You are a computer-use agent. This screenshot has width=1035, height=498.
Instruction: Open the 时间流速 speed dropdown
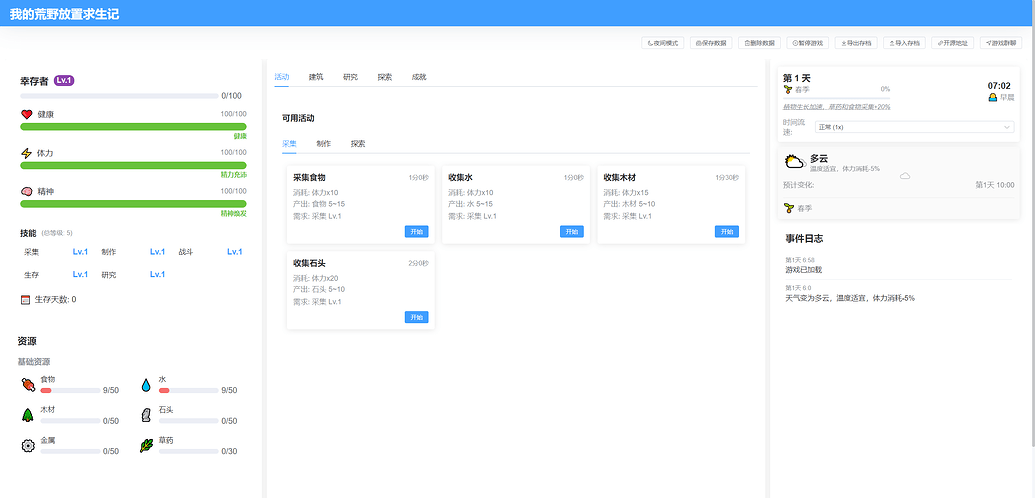click(x=914, y=127)
